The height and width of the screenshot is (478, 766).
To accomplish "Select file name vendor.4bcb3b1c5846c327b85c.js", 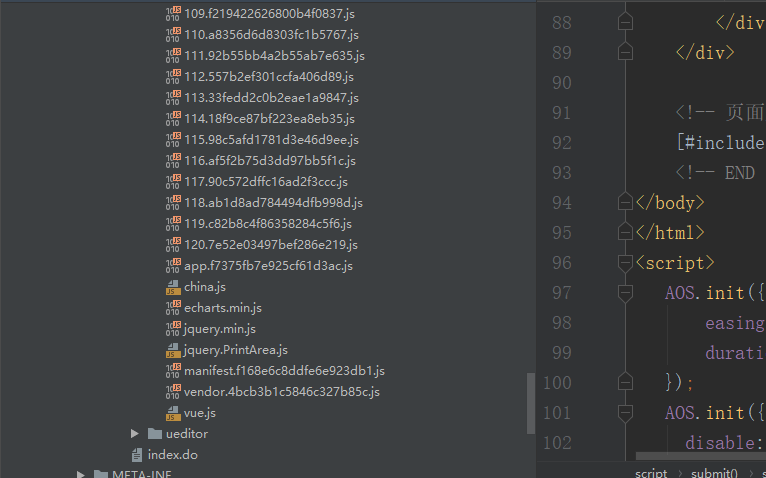I will click(x=282, y=392).
